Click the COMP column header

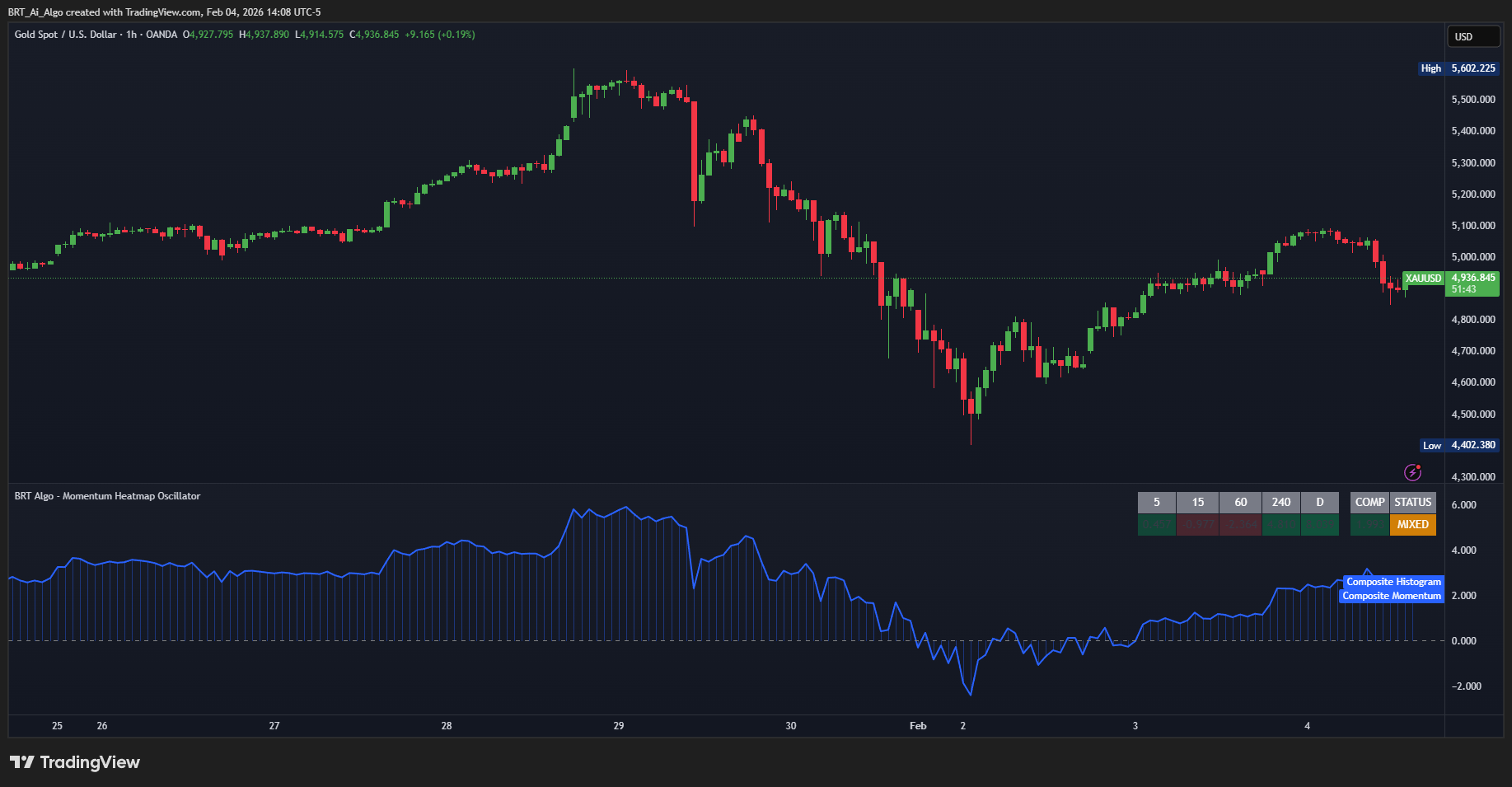click(x=1369, y=503)
